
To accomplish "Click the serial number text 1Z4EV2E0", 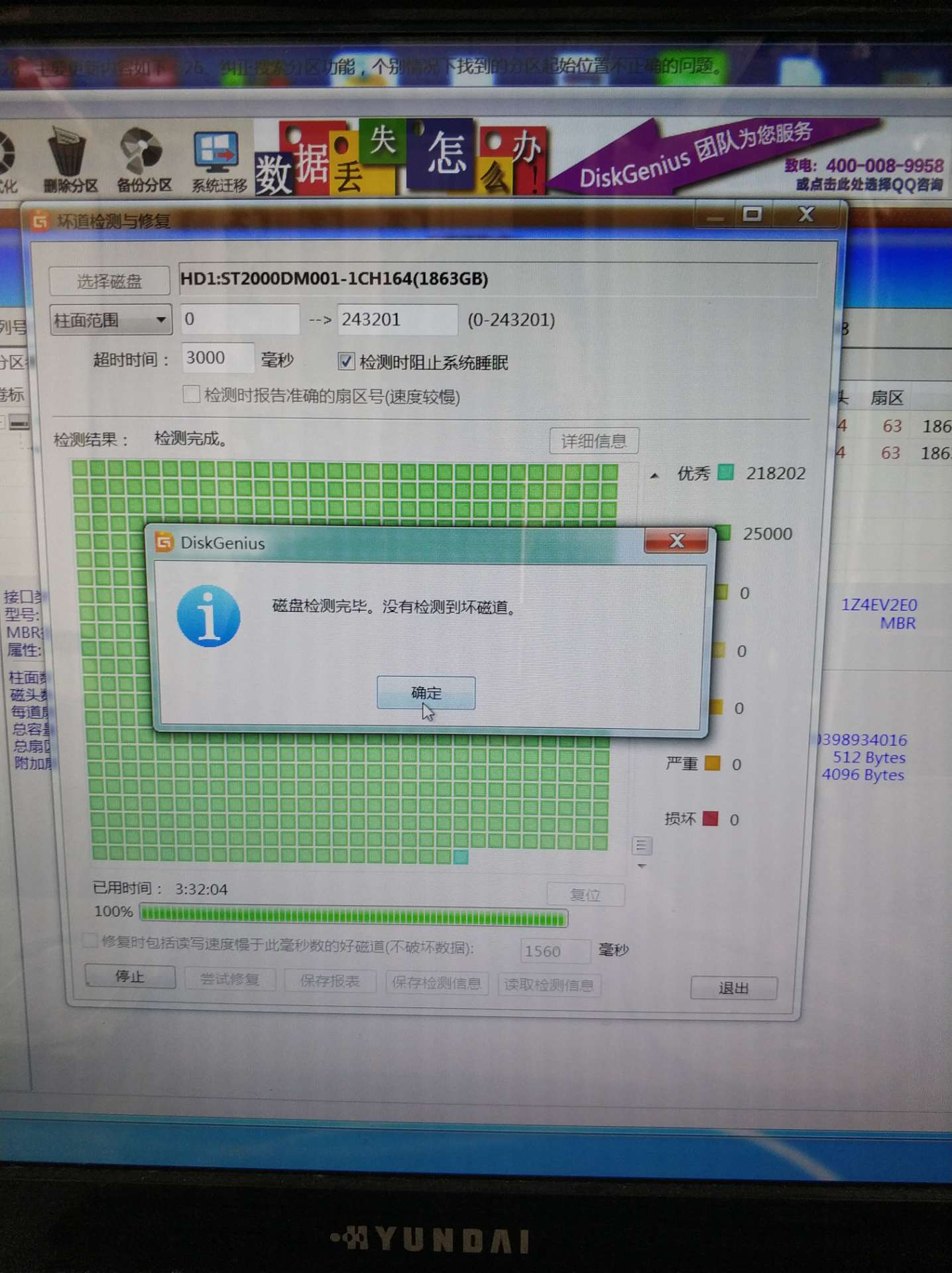I will pyautogui.click(x=879, y=605).
